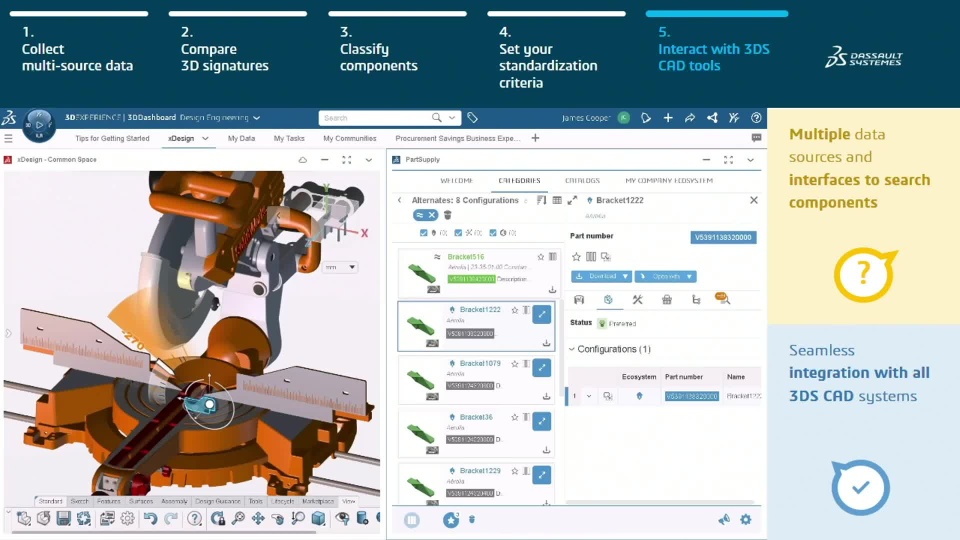Viewport: 960px width, 540px height.
Task: Open the PartSupply widget menu chevron
Action: [750, 160]
